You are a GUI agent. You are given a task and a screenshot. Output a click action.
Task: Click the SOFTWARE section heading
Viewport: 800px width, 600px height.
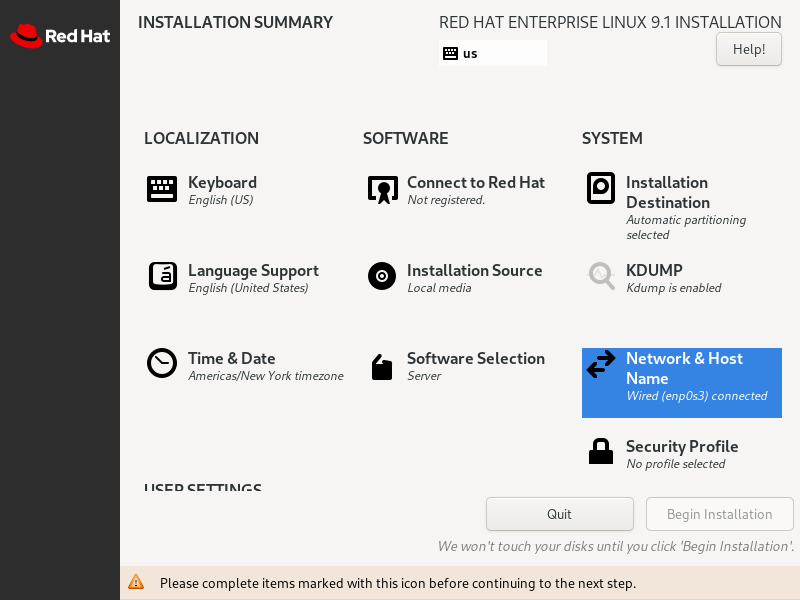pyautogui.click(x=406, y=138)
